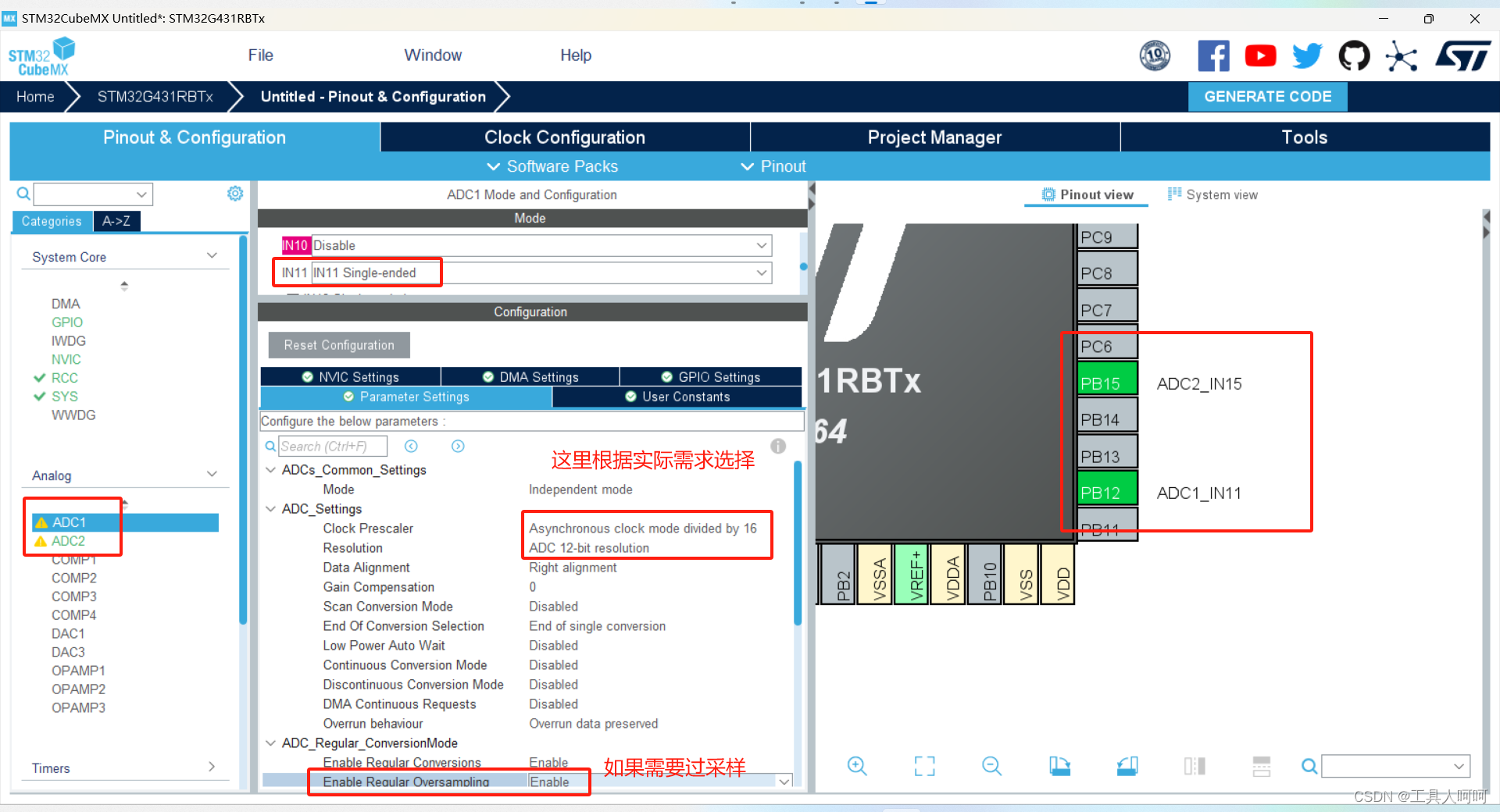Viewport: 1500px width, 812px height.
Task: Fit the chip to the pinout view
Action: (x=924, y=767)
